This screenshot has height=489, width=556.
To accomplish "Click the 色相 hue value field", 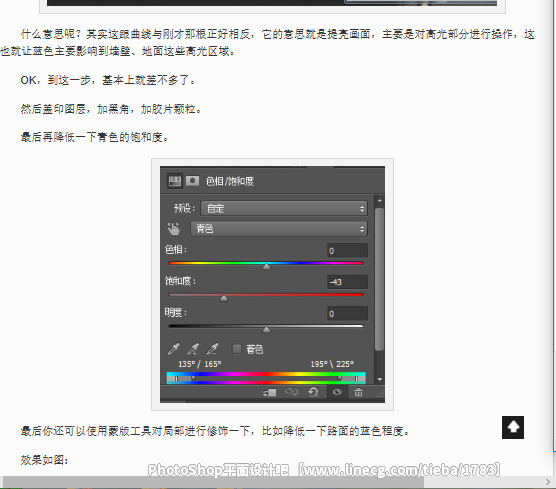I will tap(347, 251).
